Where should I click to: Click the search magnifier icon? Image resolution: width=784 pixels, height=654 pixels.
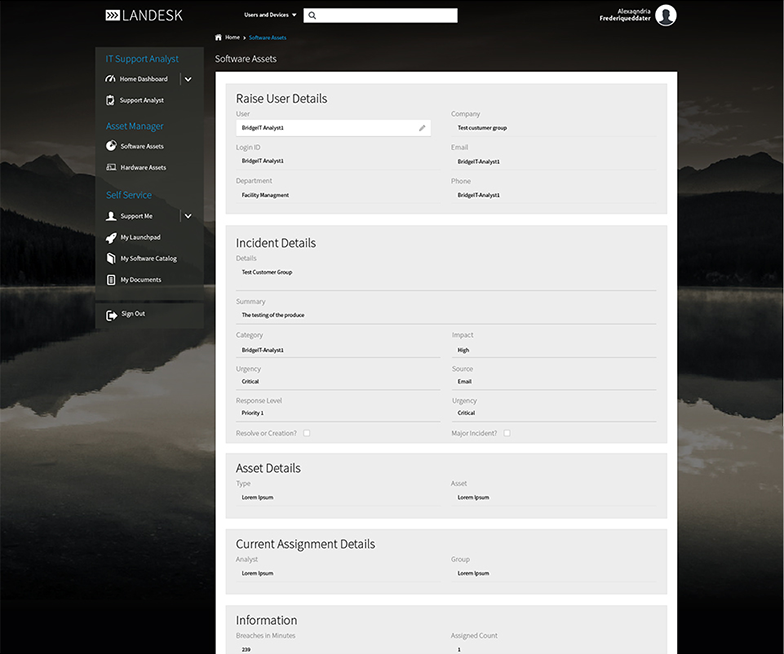pos(312,16)
